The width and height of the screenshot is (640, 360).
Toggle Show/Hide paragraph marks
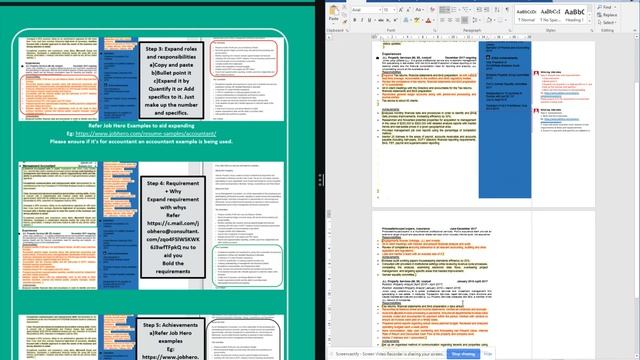tap(507, 9)
